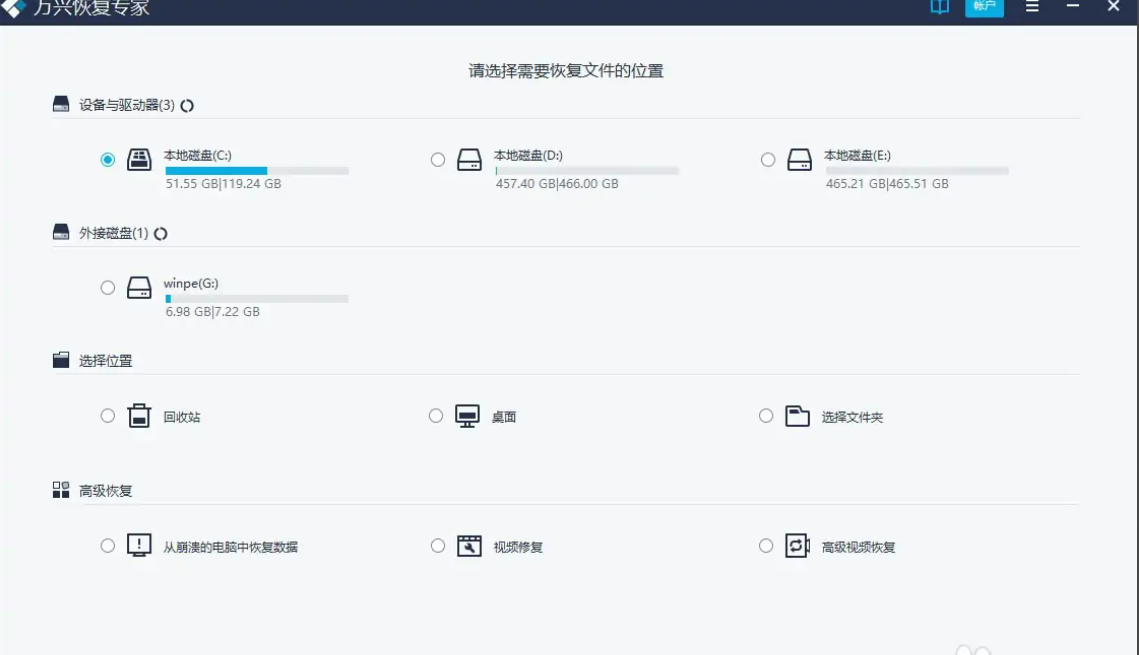The height and width of the screenshot is (655, 1139).
Task: Refresh the external disks (外接磁盘) list
Action: [x=160, y=233]
